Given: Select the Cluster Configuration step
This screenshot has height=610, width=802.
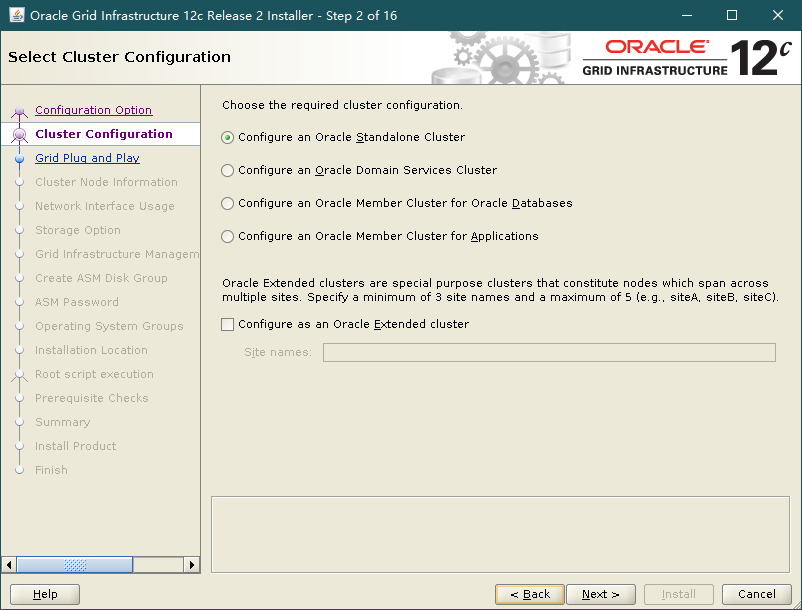Looking at the screenshot, I should point(104,134).
